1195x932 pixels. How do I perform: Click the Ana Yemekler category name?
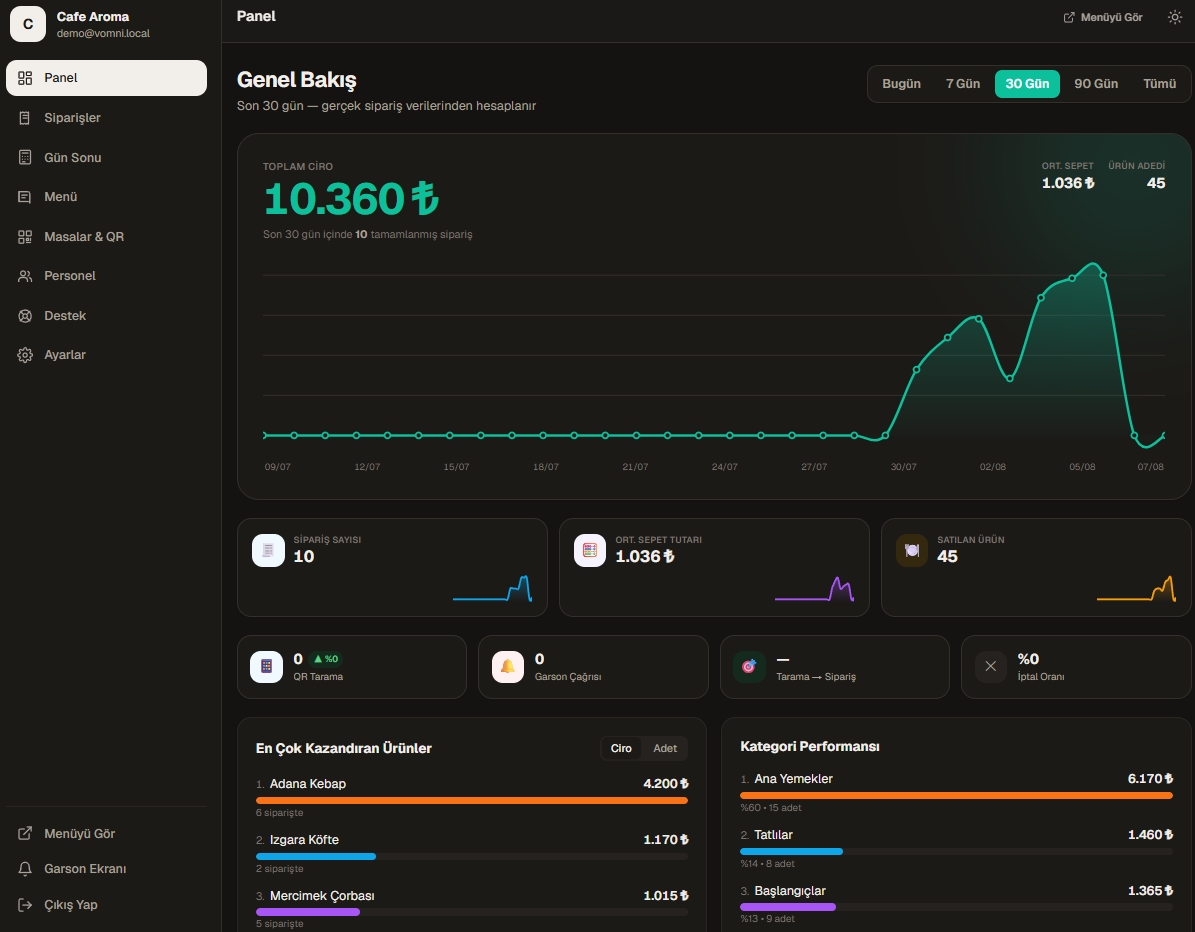click(793, 779)
